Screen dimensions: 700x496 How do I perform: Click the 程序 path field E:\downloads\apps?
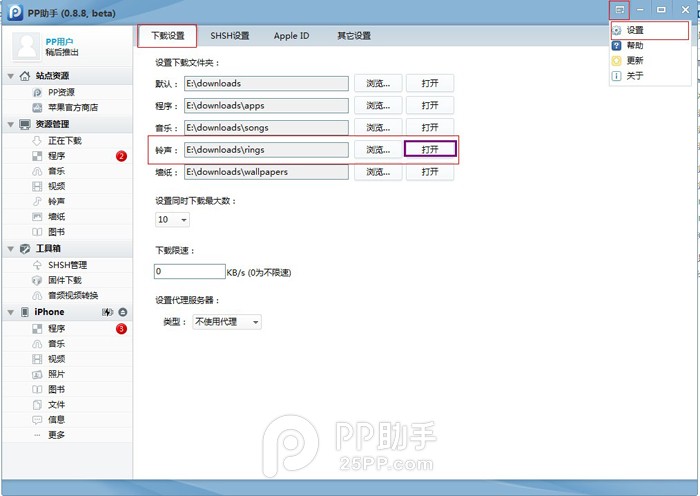(267, 106)
